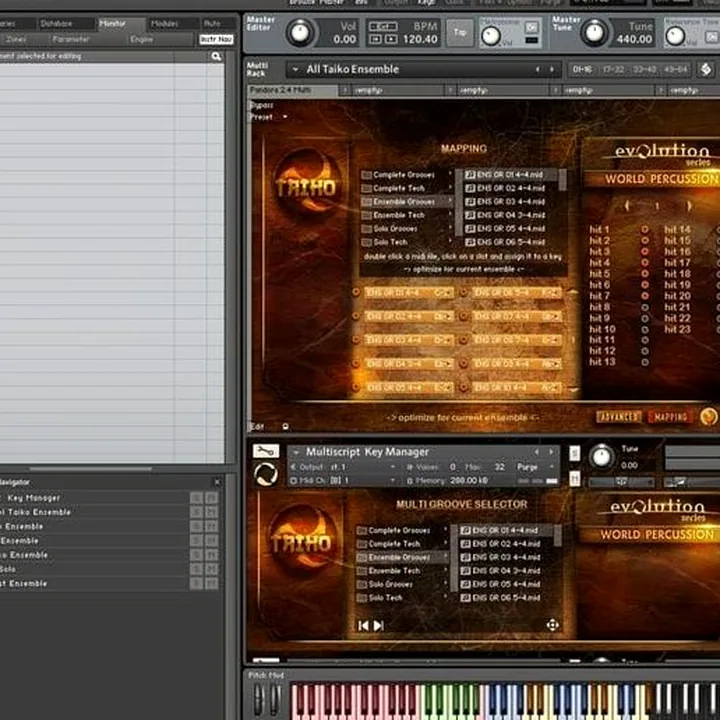Click the Instr Nav button
This screenshot has width=720, height=720.
(x=216, y=39)
